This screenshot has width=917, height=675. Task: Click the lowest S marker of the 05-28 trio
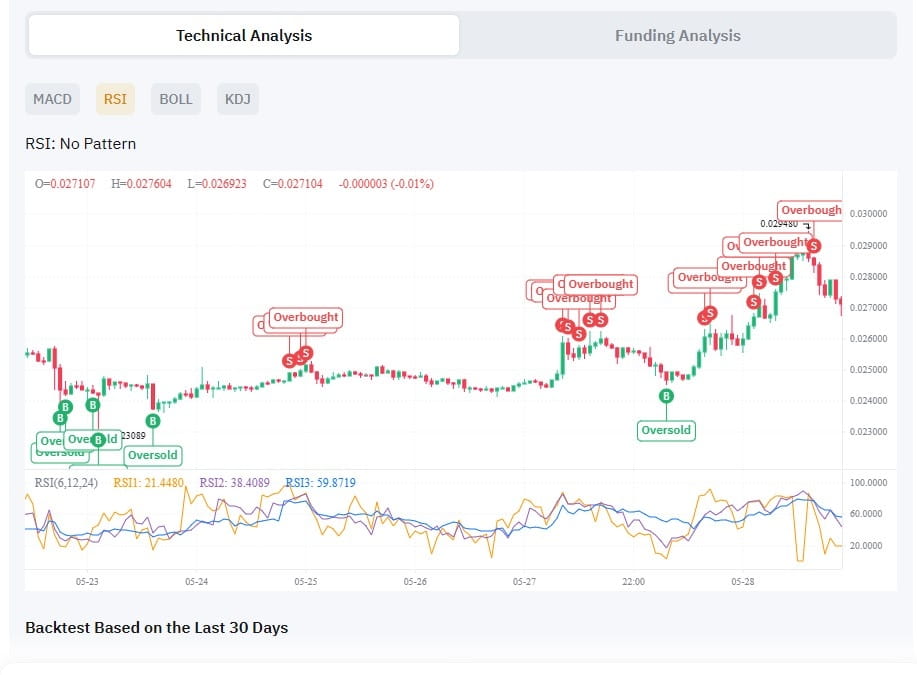pyautogui.click(x=753, y=301)
